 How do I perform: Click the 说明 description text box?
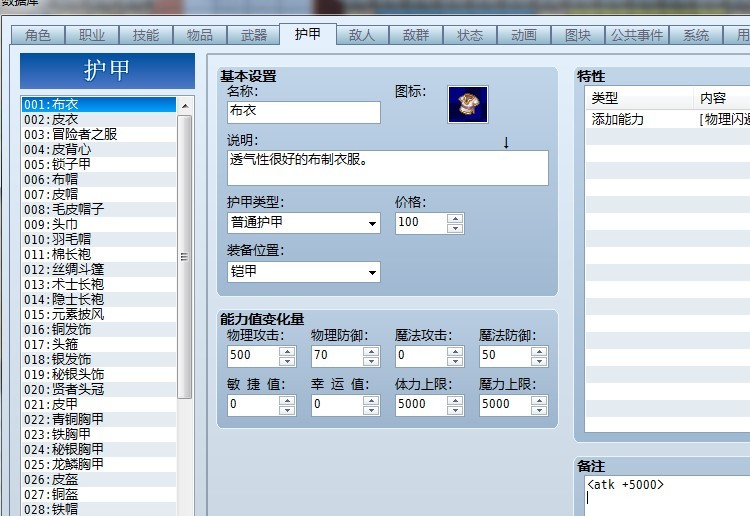(x=387, y=168)
